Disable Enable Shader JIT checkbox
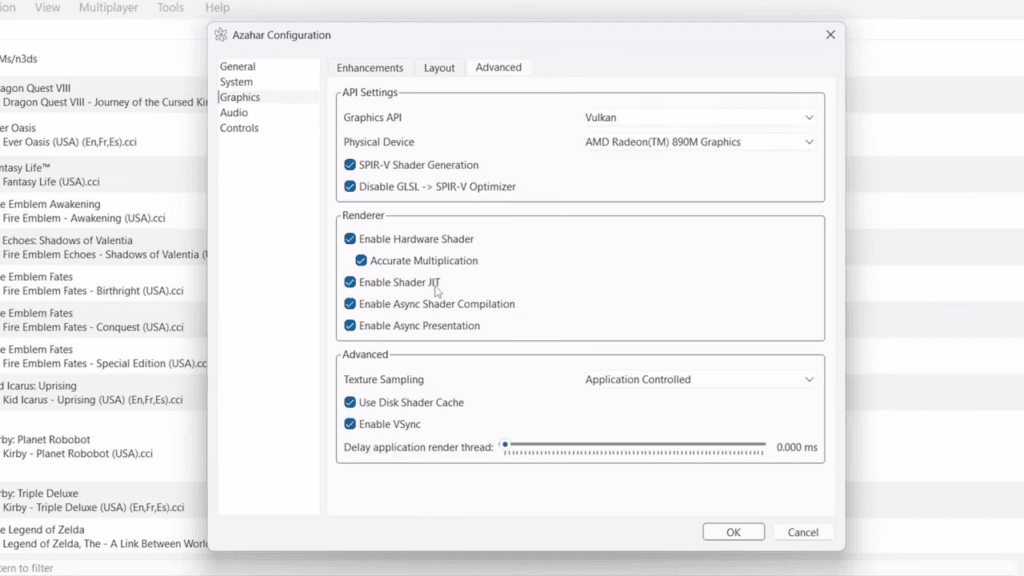 pos(350,282)
